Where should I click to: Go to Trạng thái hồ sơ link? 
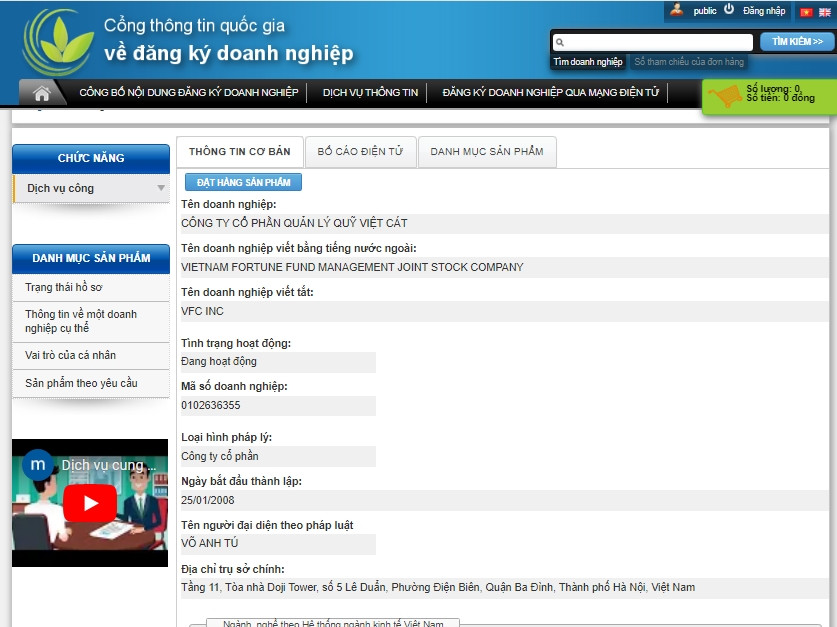pyautogui.click(x=64, y=287)
